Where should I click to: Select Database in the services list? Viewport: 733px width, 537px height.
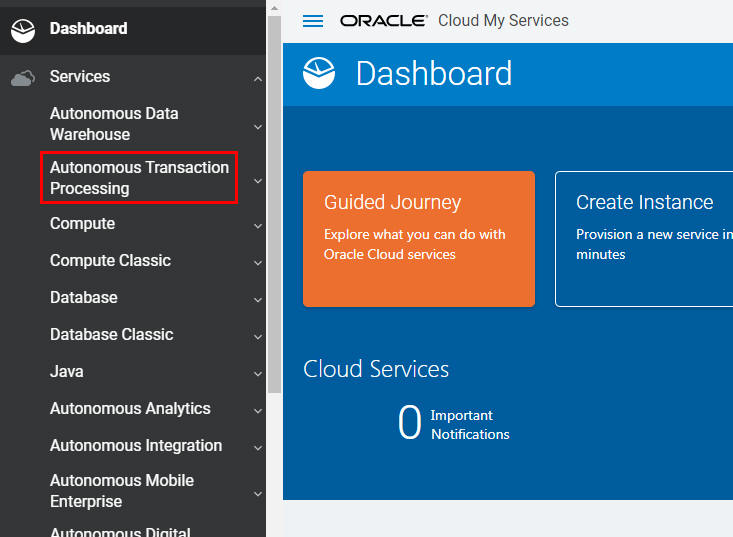(x=84, y=298)
